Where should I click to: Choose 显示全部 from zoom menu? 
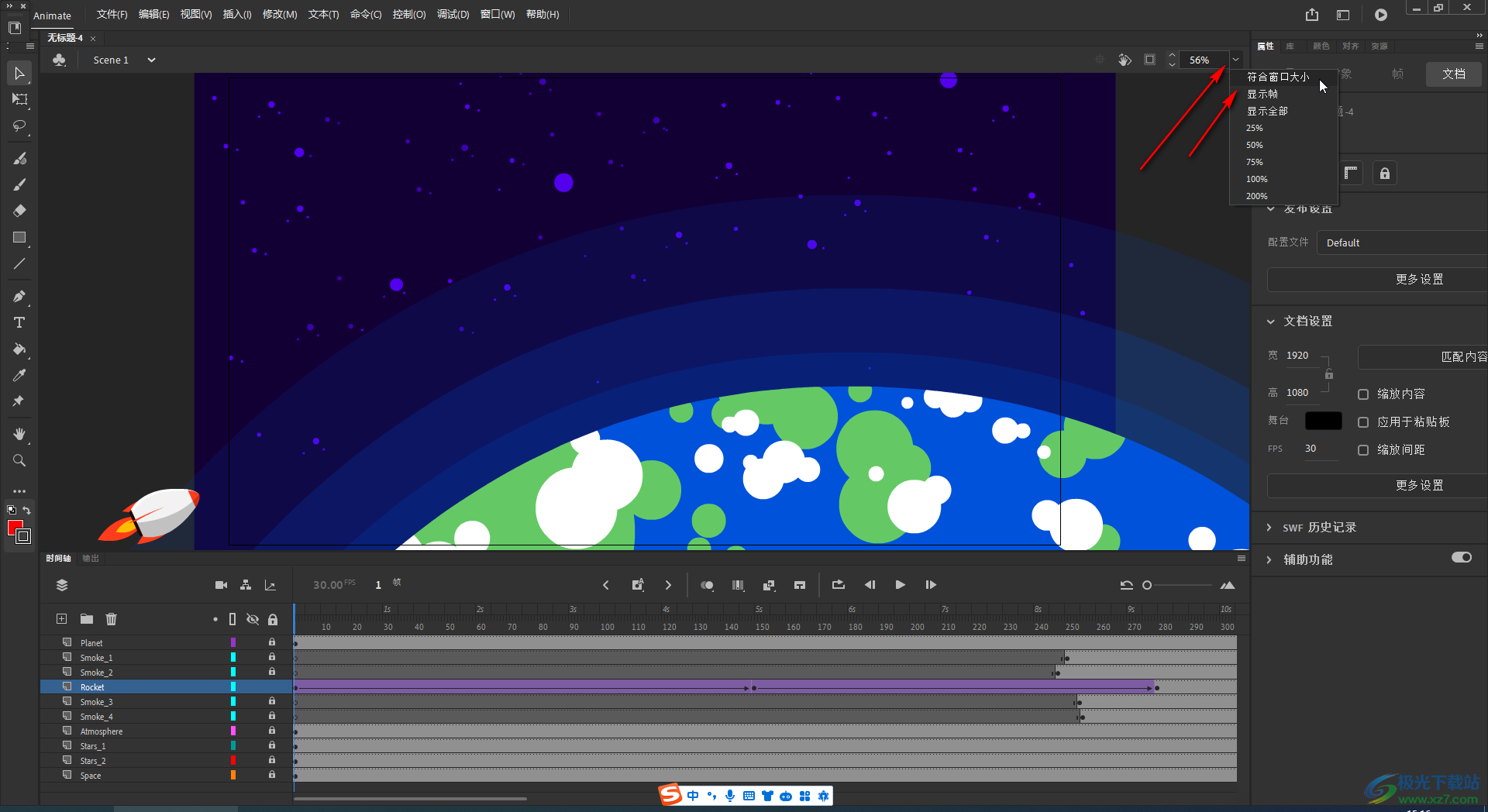(x=1283, y=111)
